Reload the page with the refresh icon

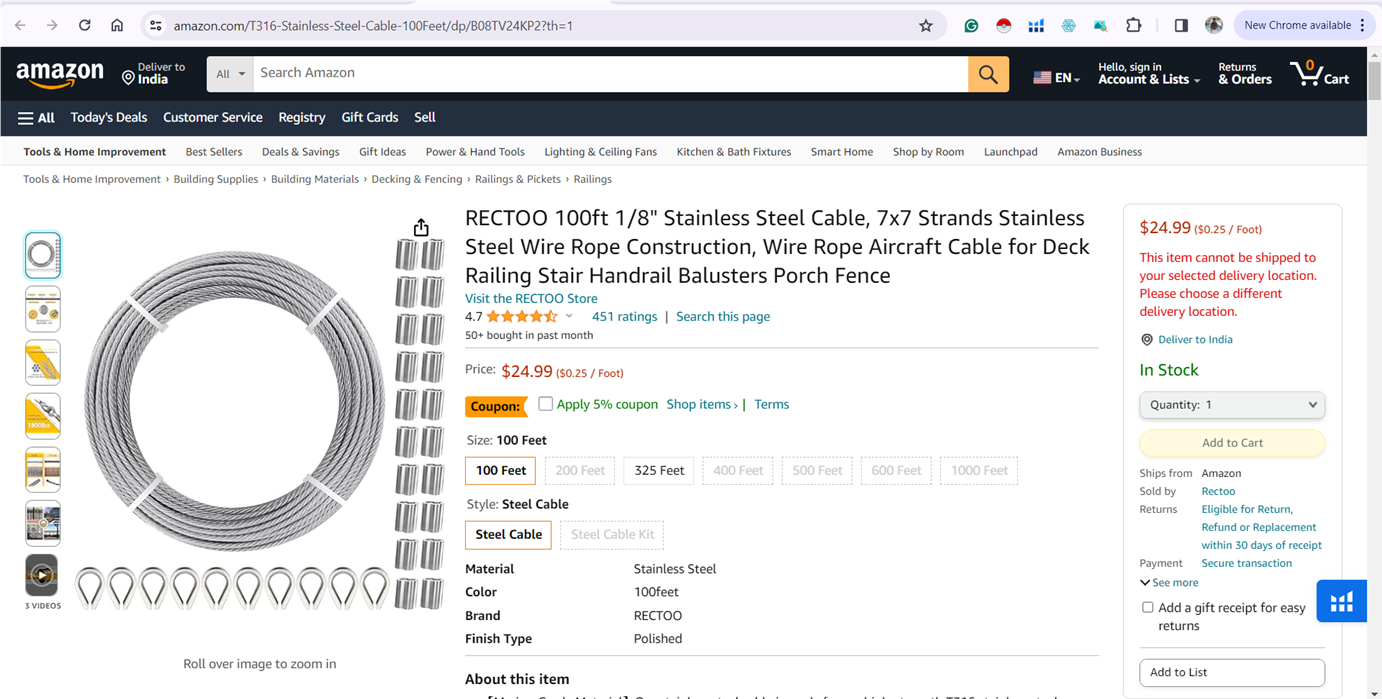point(85,25)
